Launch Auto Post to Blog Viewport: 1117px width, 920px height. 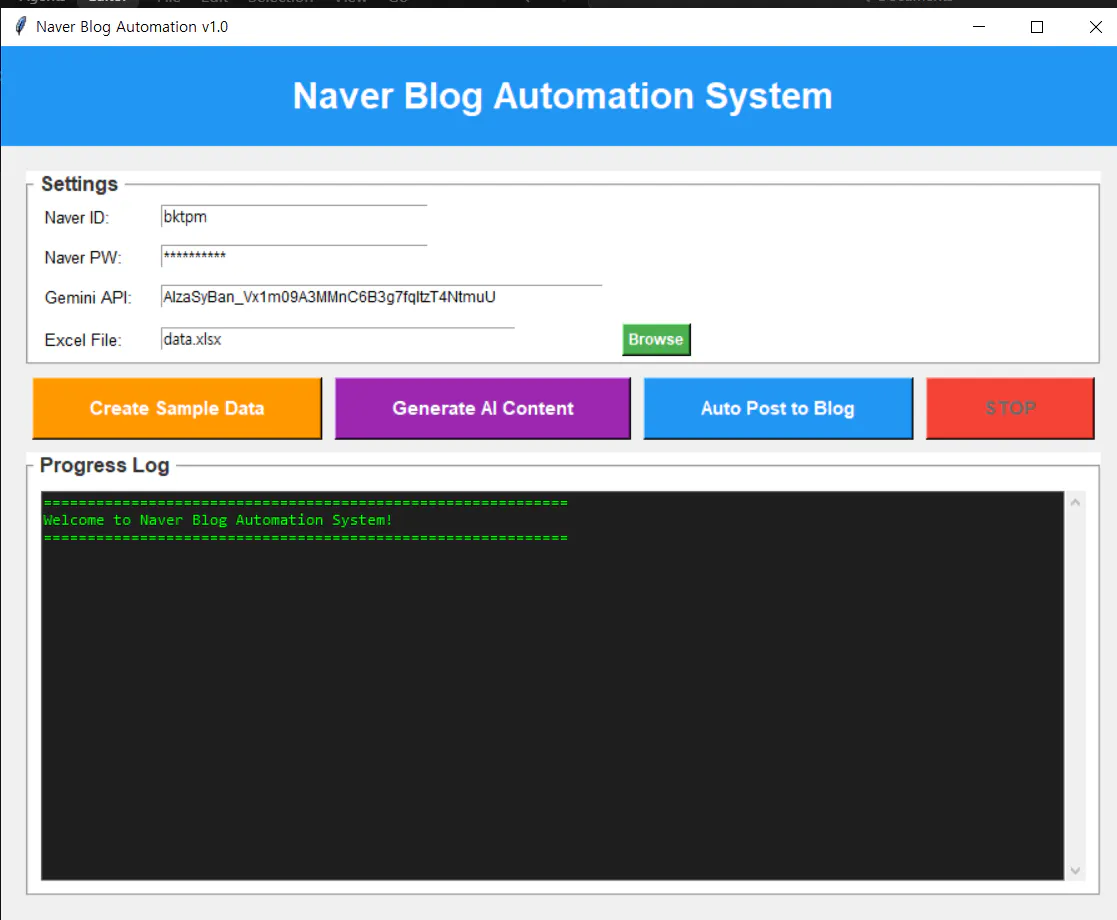[x=778, y=408]
